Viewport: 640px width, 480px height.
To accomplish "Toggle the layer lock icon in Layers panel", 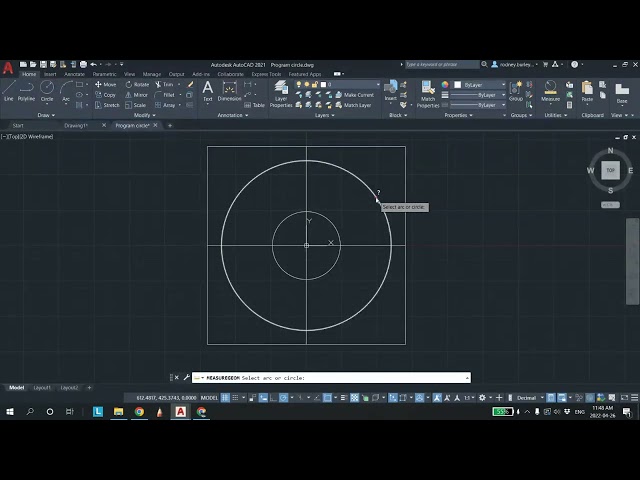I will pos(315,84).
